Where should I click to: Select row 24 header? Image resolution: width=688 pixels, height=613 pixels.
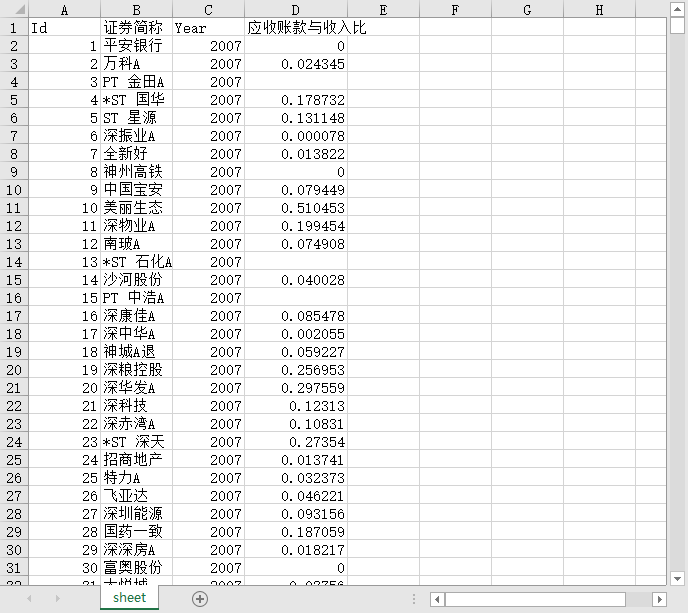point(14,442)
